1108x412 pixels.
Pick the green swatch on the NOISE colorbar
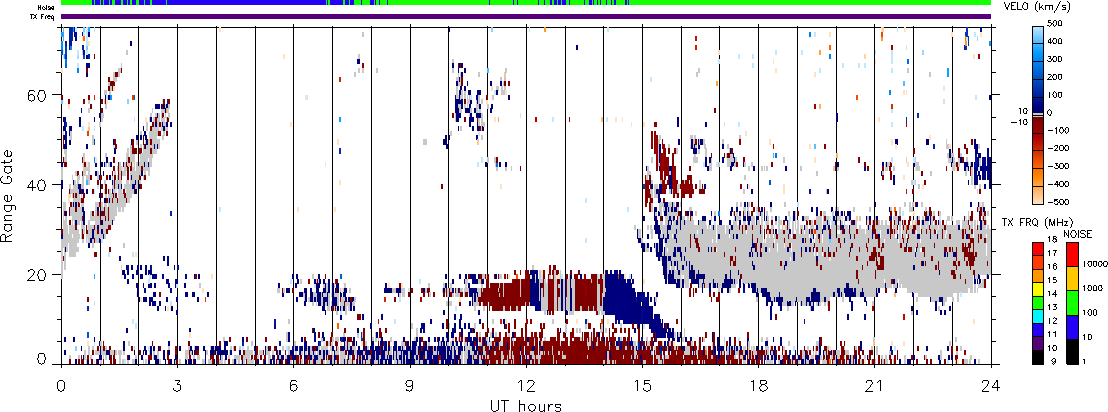[1073, 302]
